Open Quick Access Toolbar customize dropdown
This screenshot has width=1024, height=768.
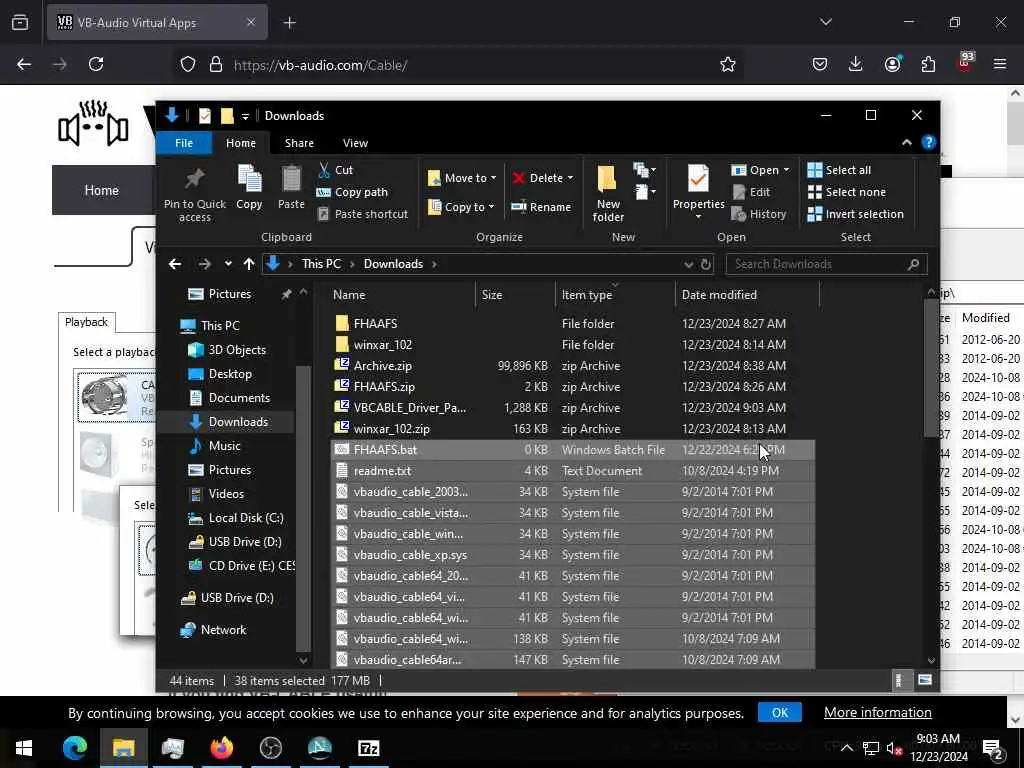[246, 116]
